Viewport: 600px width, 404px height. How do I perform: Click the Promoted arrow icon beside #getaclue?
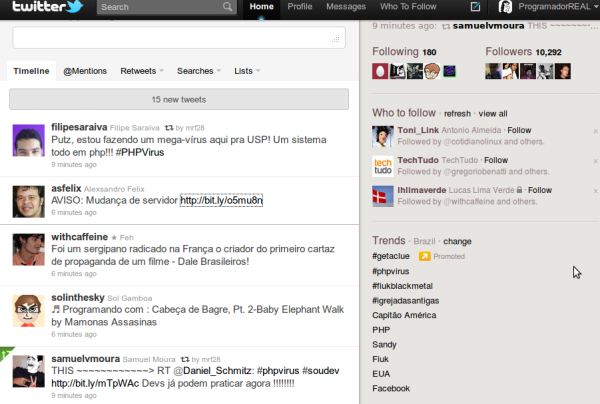(424, 256)
